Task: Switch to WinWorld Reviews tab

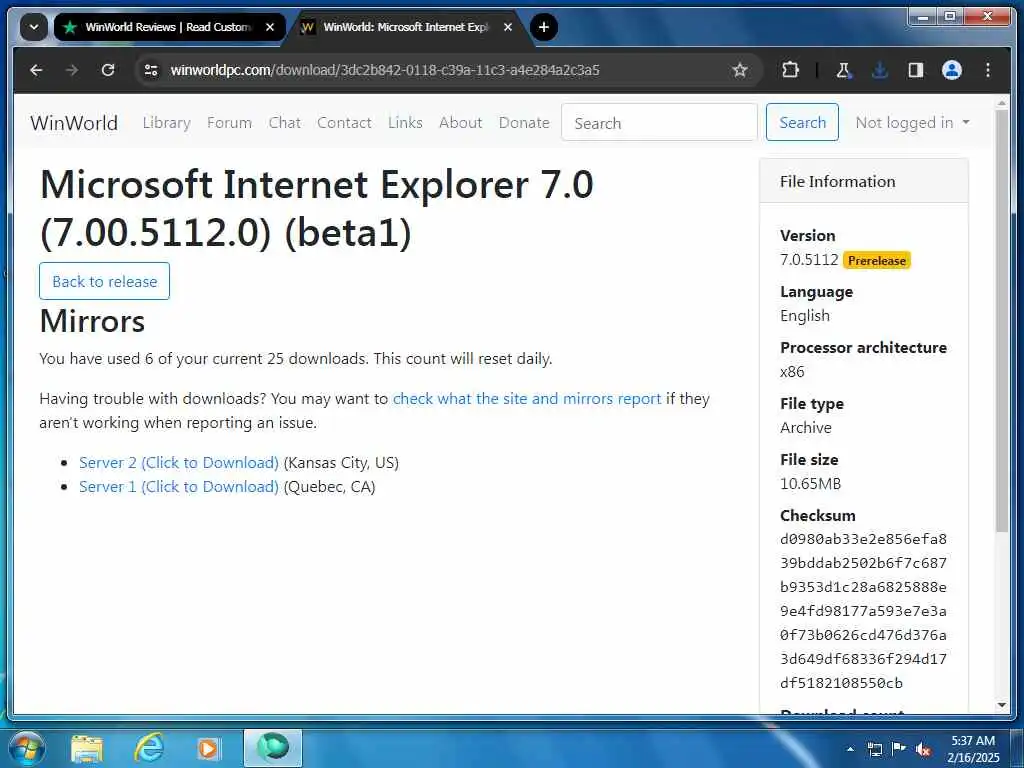Action: pos(167,27)
